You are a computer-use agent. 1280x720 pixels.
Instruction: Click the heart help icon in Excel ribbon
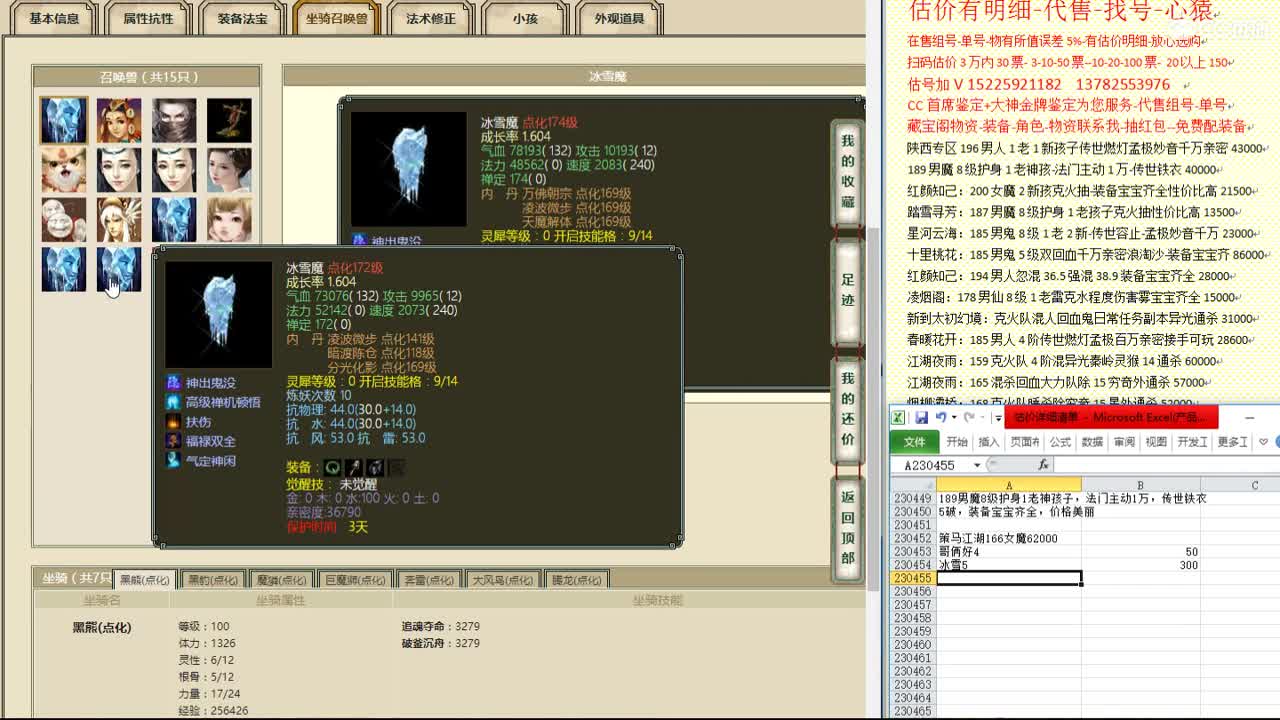coord(1264,442)
